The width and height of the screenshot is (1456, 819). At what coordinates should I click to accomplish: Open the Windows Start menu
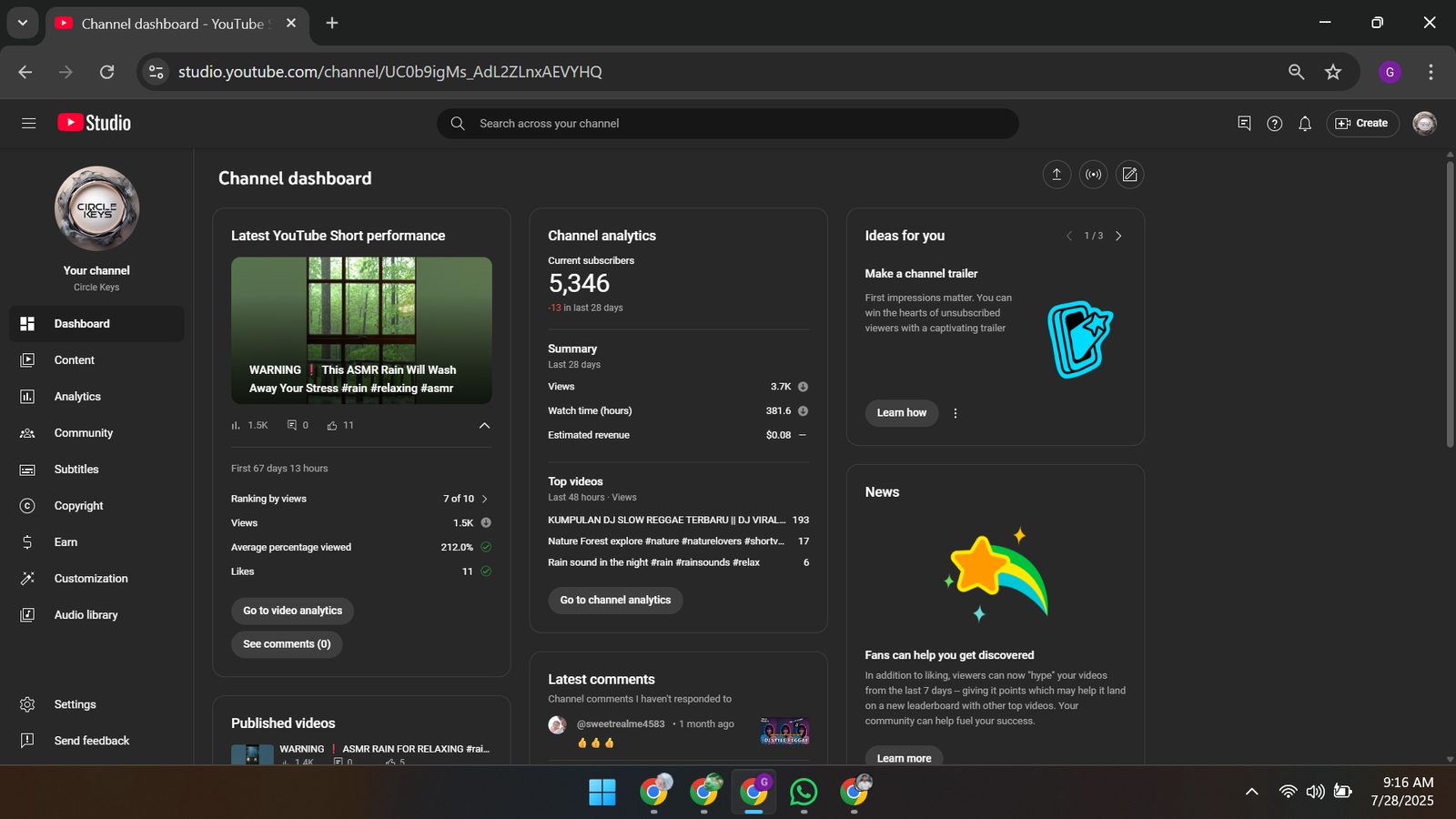coord(602,793)
